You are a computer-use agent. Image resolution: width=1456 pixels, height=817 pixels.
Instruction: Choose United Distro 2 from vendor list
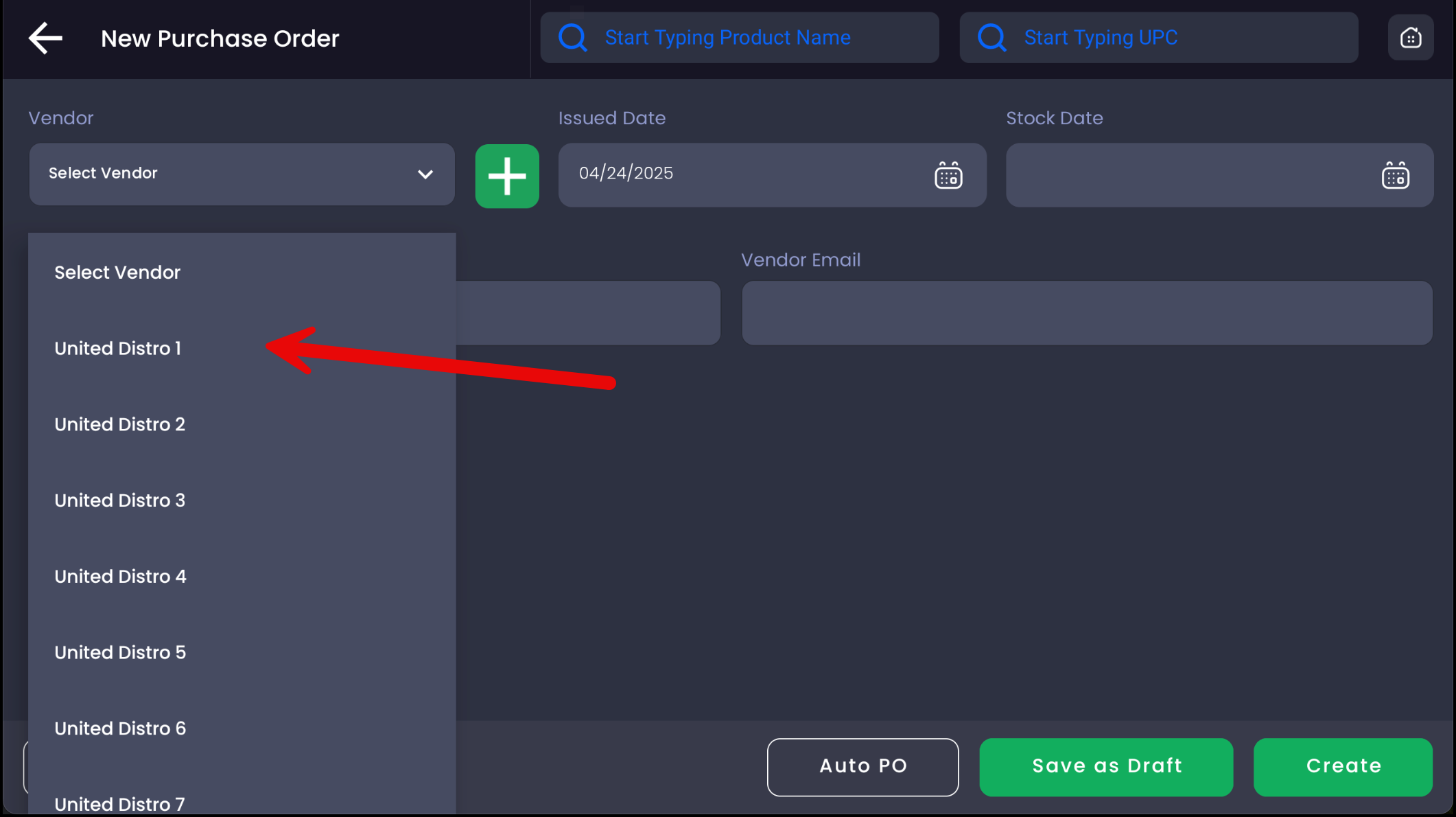pos(120,424)
